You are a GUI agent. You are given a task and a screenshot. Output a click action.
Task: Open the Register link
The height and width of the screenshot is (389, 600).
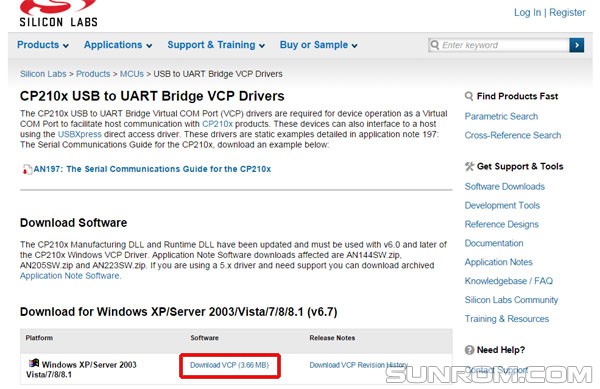tap(567, 12)
